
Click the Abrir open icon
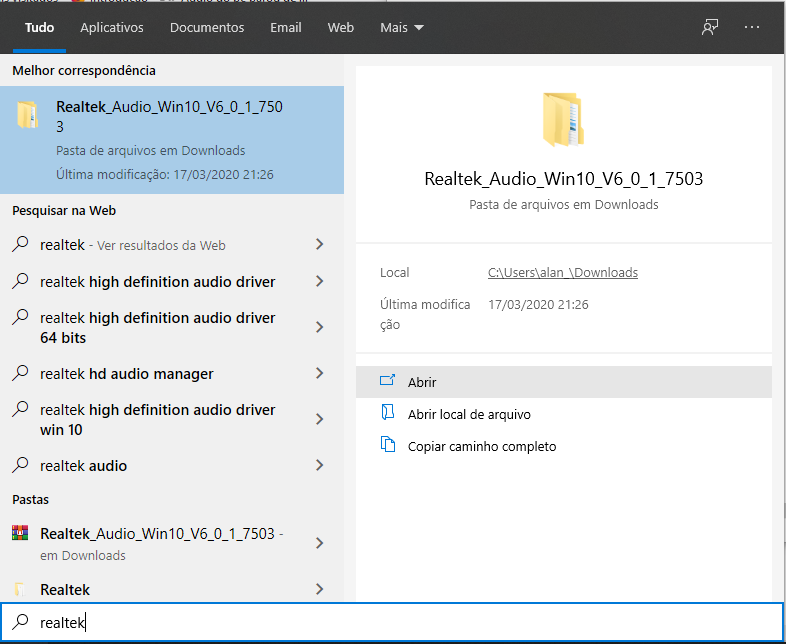pos(387,381)
